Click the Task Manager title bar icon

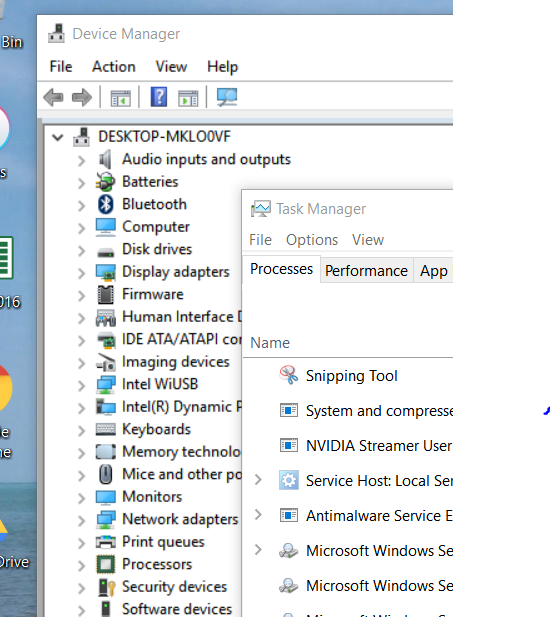tap(260, 209)
